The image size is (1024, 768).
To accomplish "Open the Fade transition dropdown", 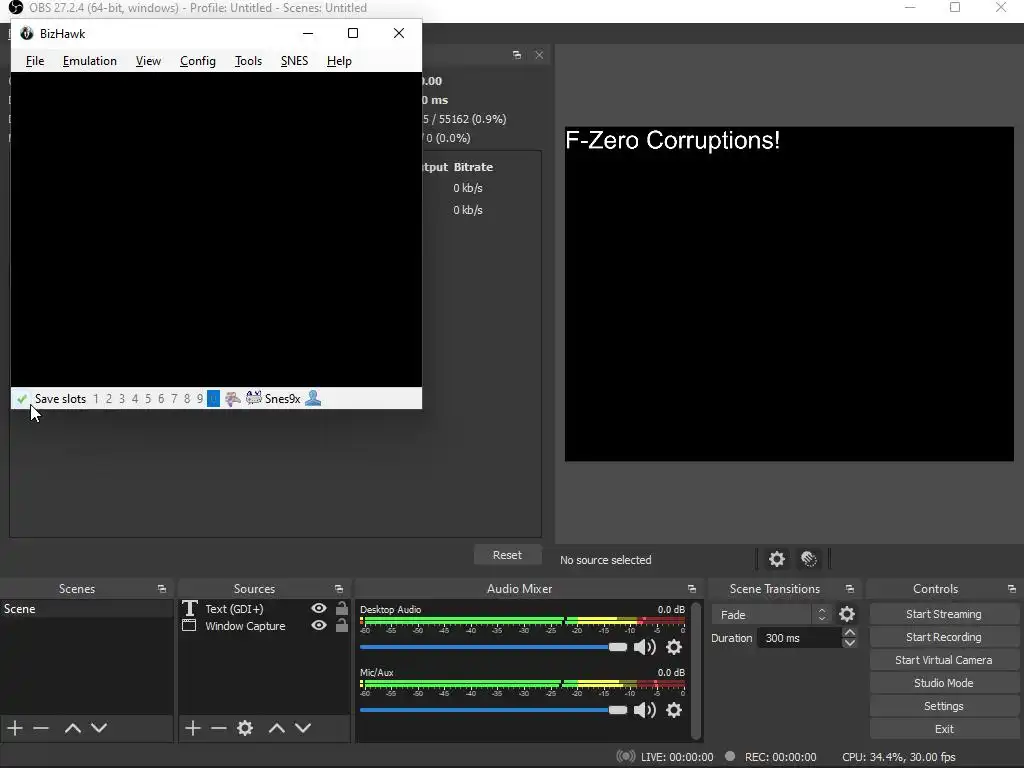I will point(772,615).
